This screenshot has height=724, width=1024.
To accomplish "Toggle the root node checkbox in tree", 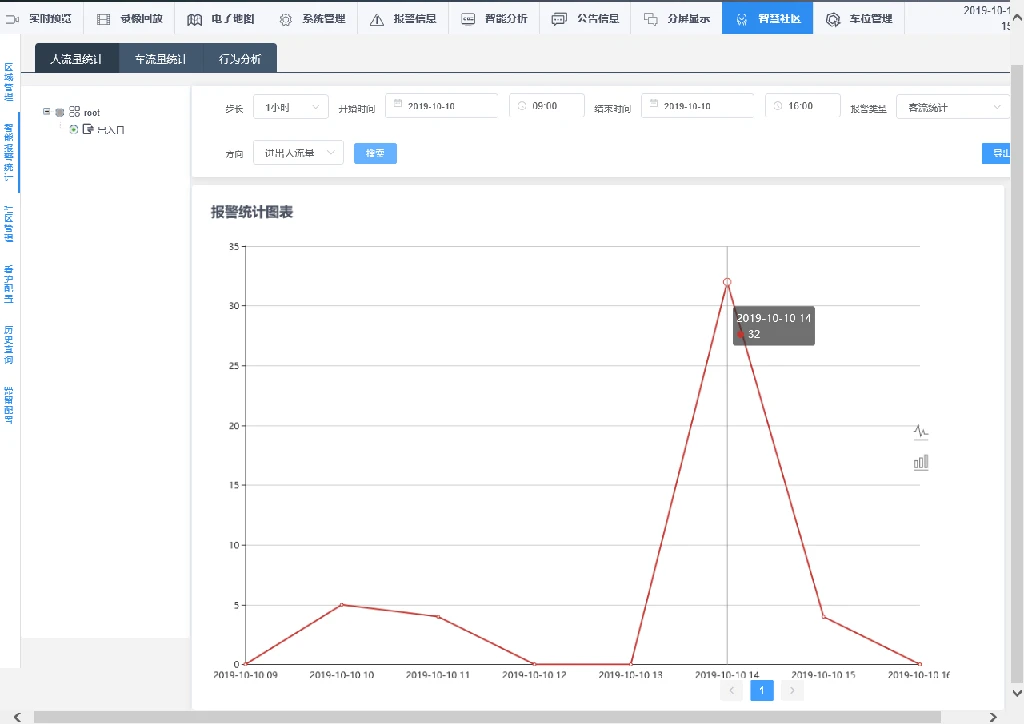I will pyautogui.click(x=60, y=113).
